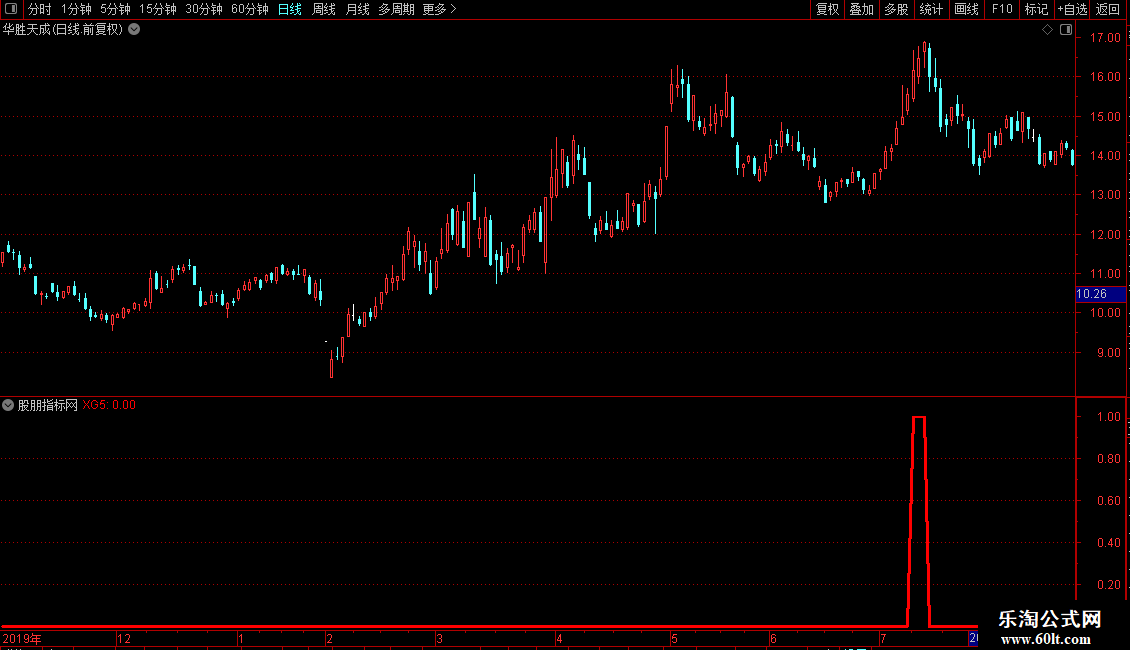Click the 1.00 indicator axis label
The width and height of the screenshot is (1130, 650).
(1108, 417)
